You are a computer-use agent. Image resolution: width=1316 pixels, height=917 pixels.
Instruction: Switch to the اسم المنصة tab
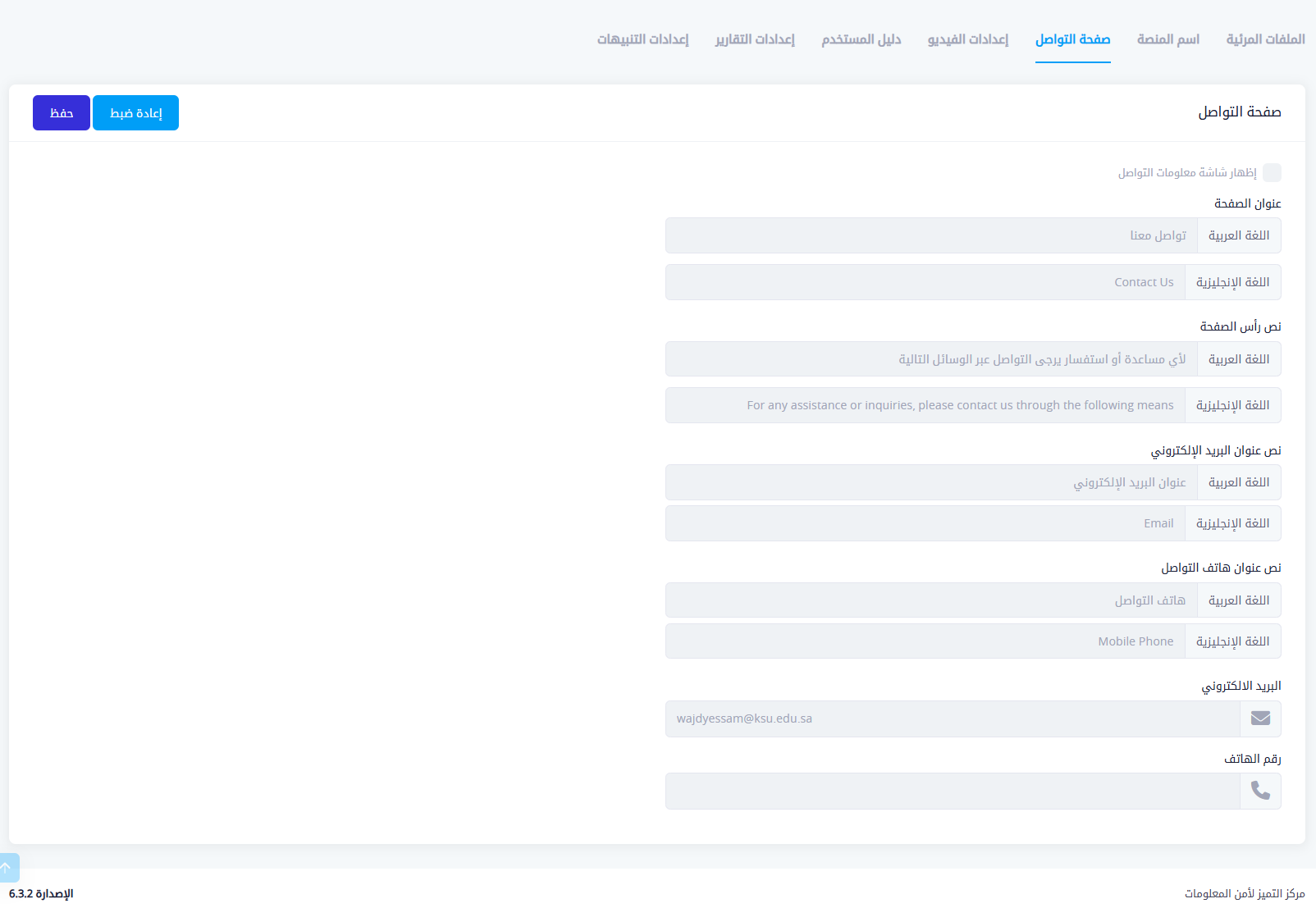point(1167,39)
